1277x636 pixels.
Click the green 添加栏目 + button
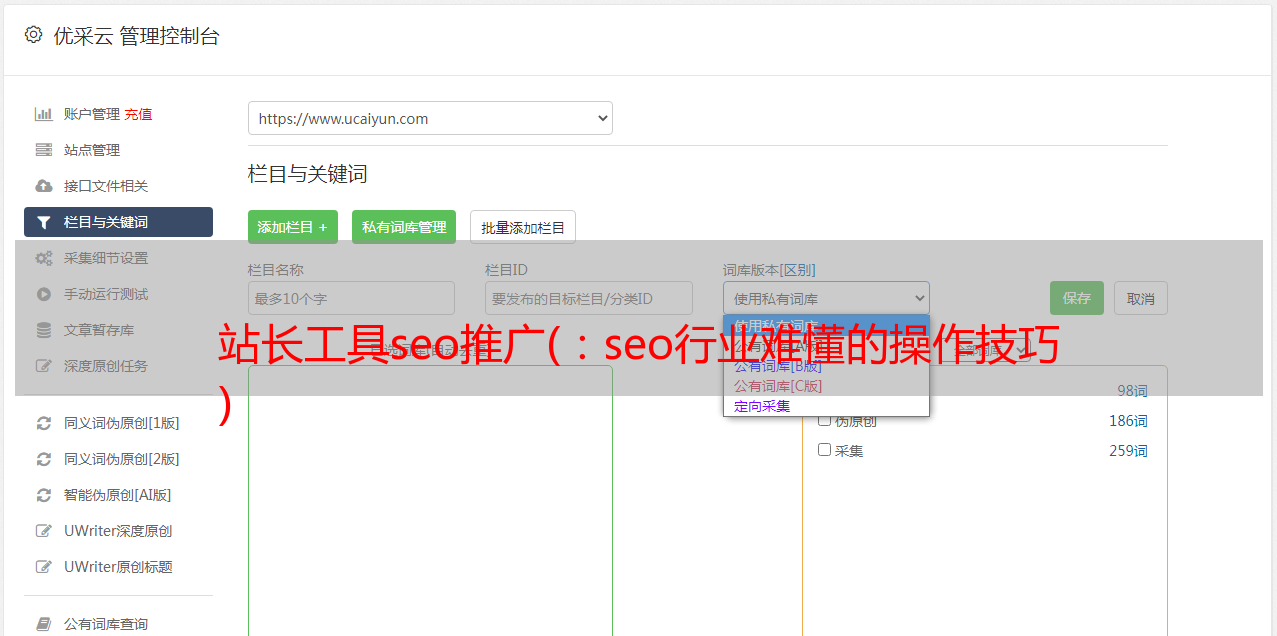293,227
